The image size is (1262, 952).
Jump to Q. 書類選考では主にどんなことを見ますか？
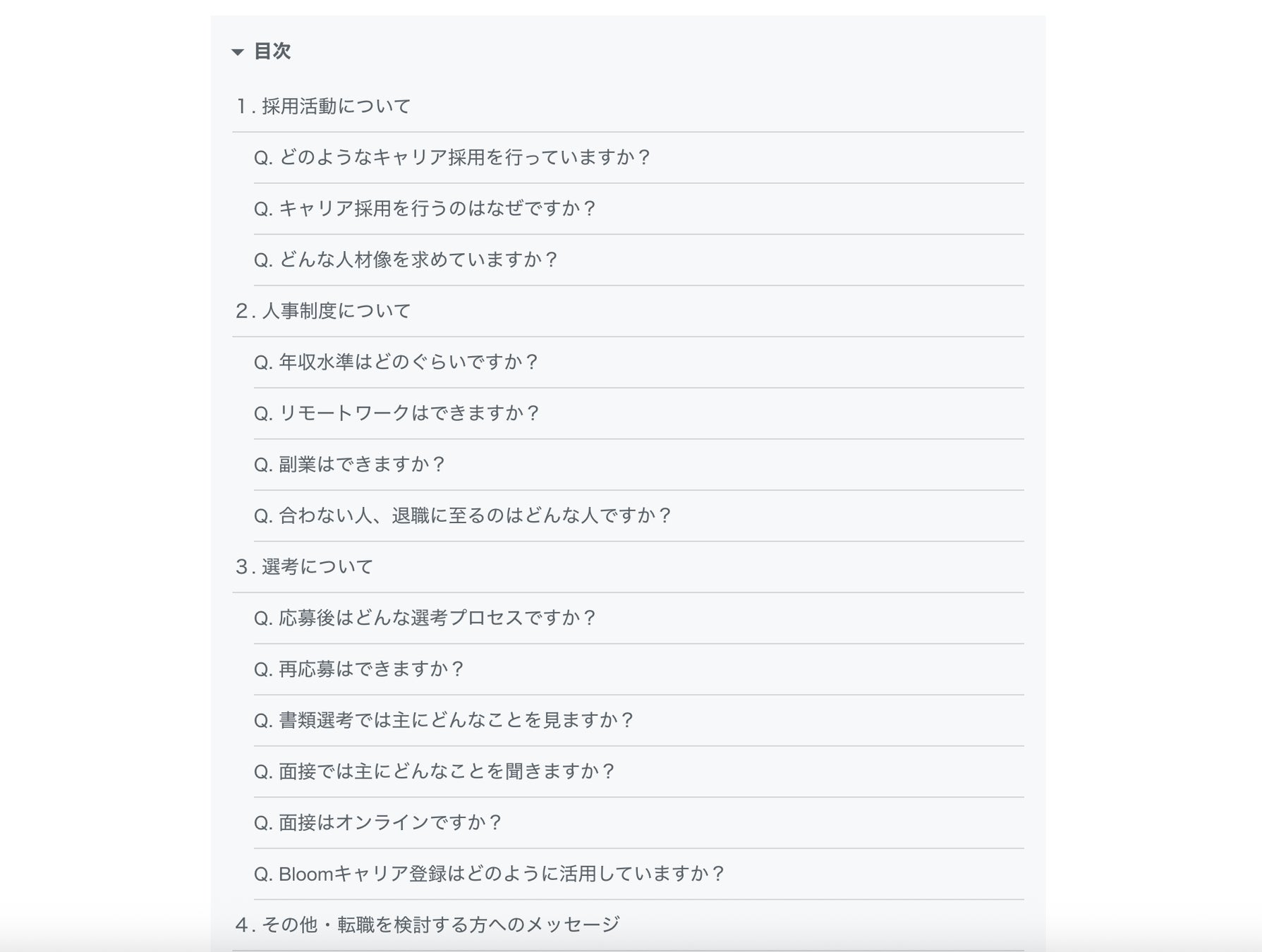[x=444, y=721]
